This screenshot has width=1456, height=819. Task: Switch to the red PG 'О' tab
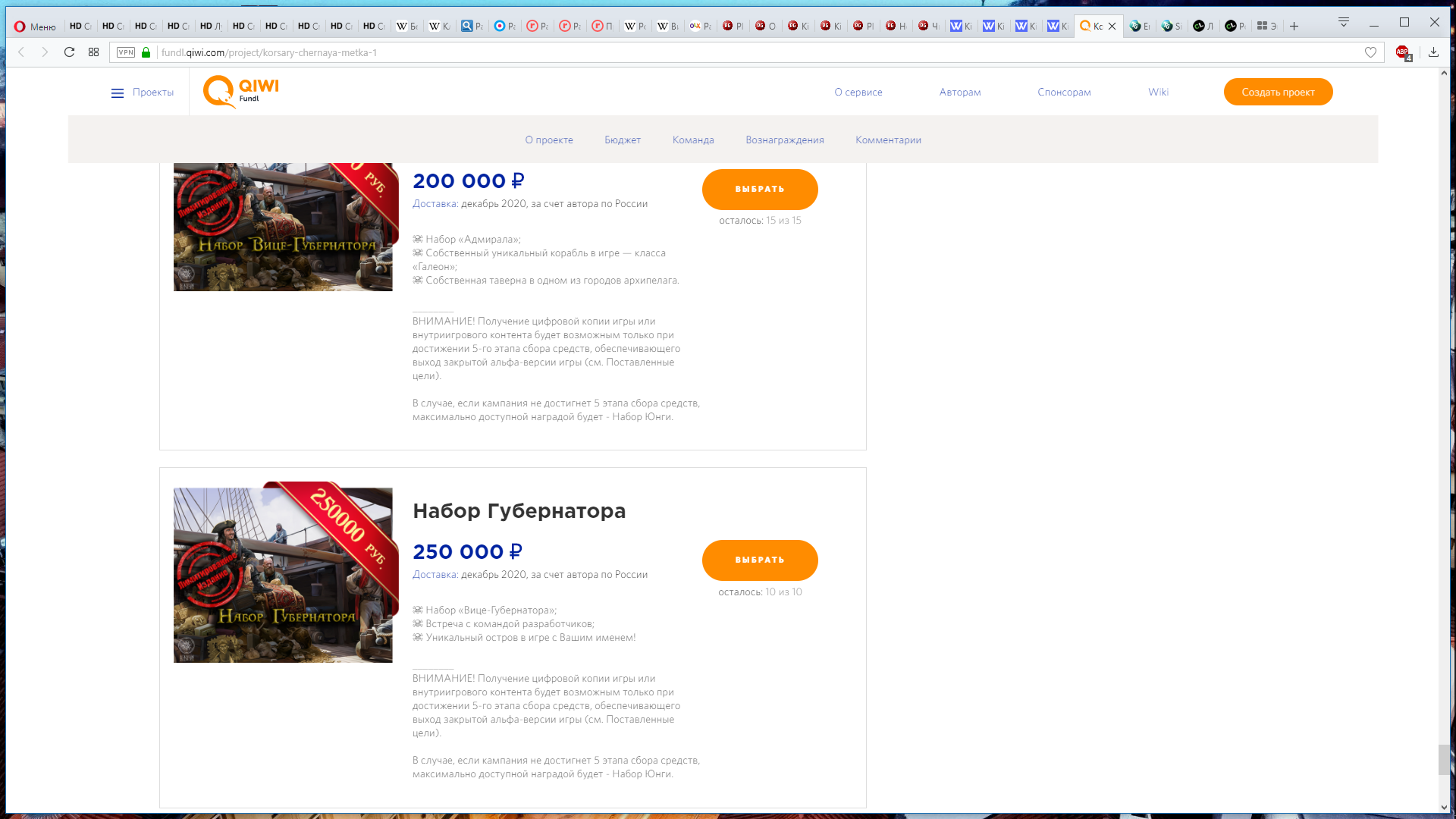(x=765, y=26)
